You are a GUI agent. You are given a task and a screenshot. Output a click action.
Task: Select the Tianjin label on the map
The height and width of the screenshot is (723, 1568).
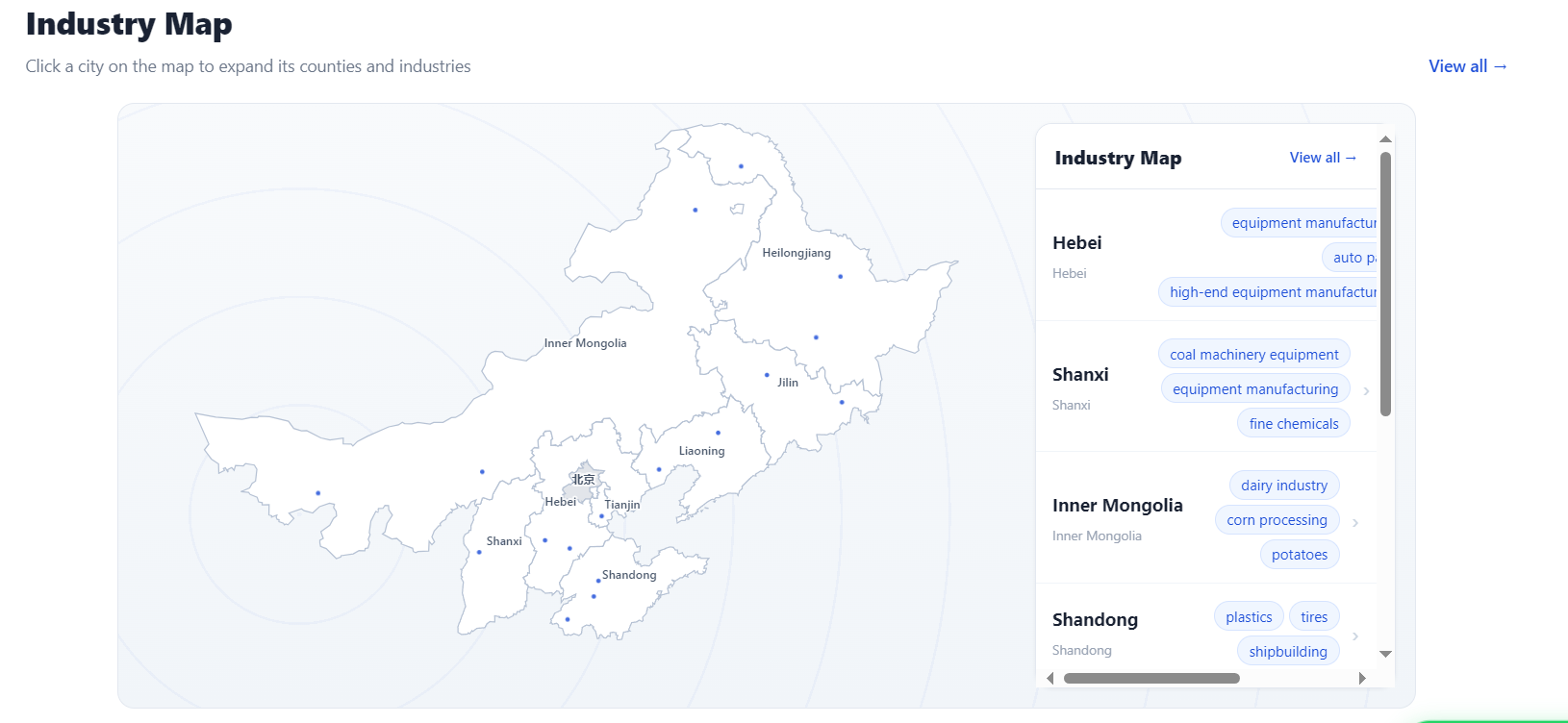621,505
